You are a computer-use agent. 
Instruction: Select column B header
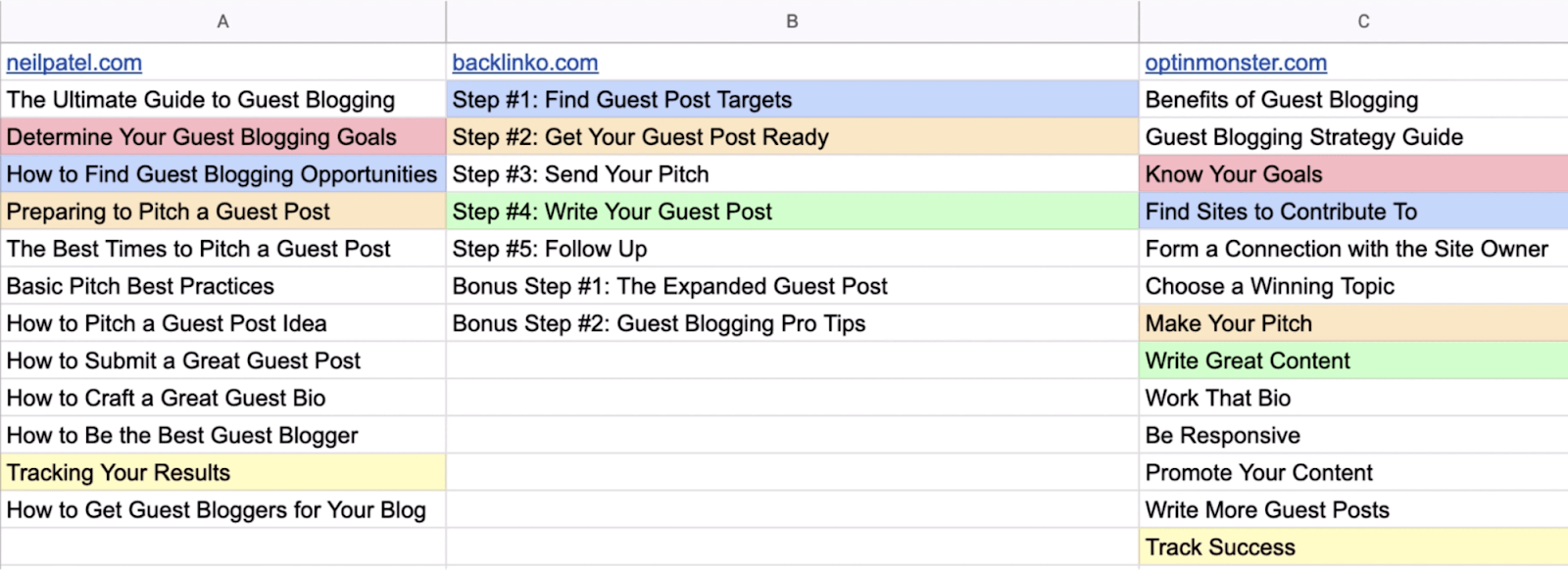click(x=792, y=22)
